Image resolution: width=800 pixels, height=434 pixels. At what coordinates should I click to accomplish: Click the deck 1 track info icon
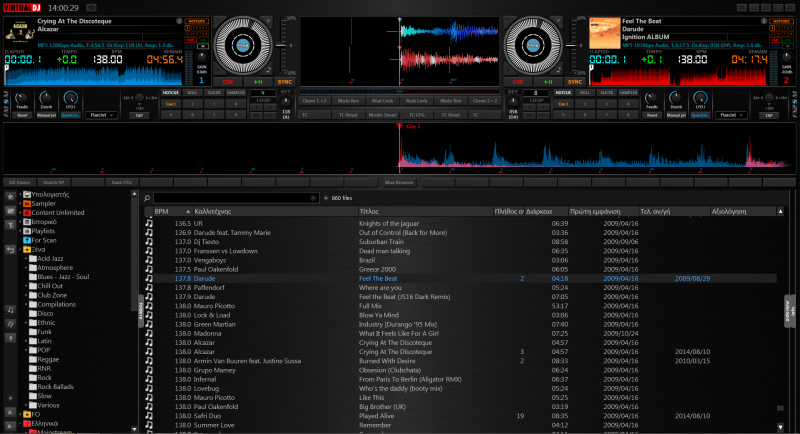tap(179, 21)
